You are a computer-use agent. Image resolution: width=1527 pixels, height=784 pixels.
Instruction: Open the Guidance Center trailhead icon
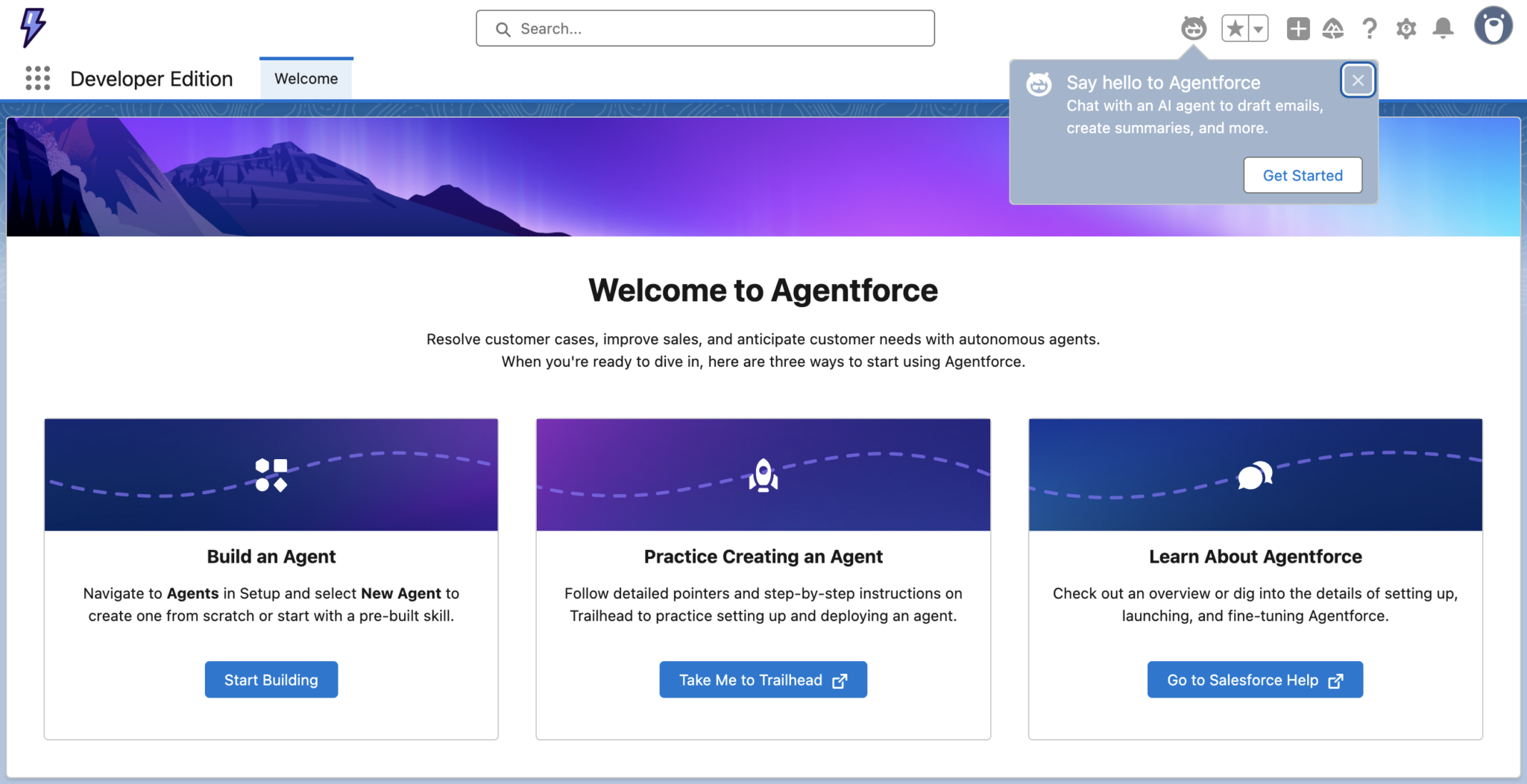click(1334, 28)
